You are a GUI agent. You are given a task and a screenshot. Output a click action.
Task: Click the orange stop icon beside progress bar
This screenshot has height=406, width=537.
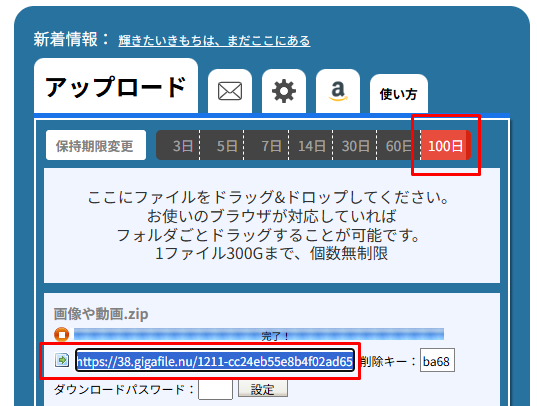[x=62, y=334]
